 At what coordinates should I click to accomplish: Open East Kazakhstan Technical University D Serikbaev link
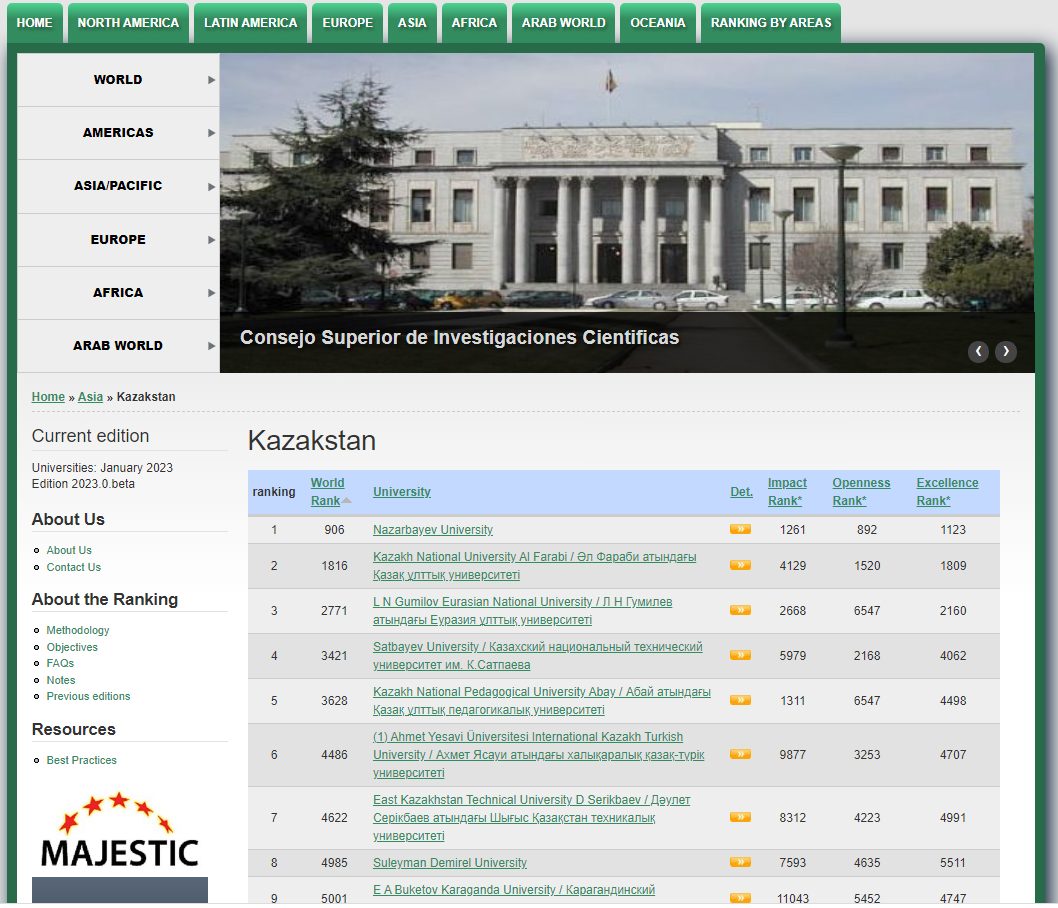532,818
